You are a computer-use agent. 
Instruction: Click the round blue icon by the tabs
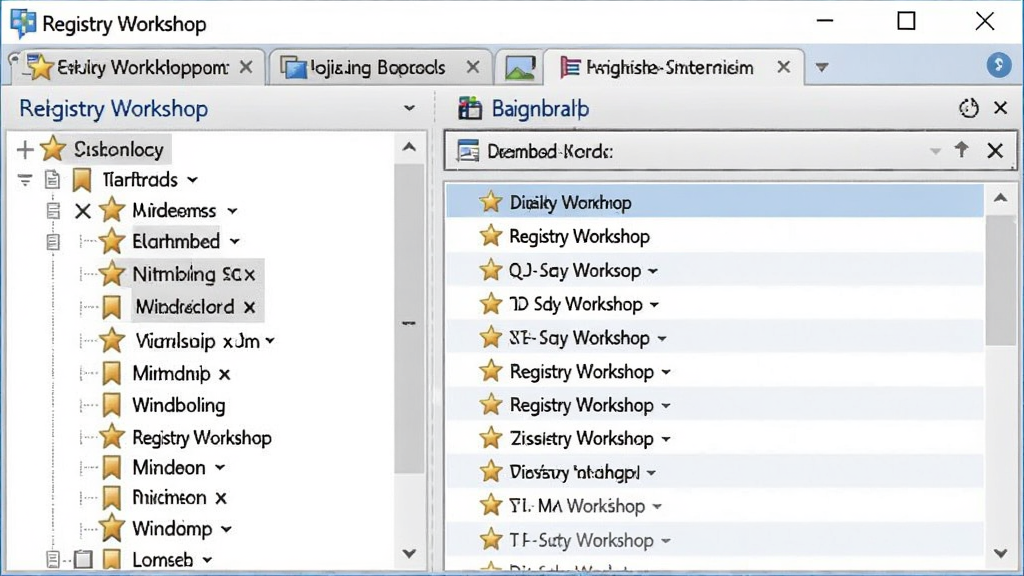point(999,65)
